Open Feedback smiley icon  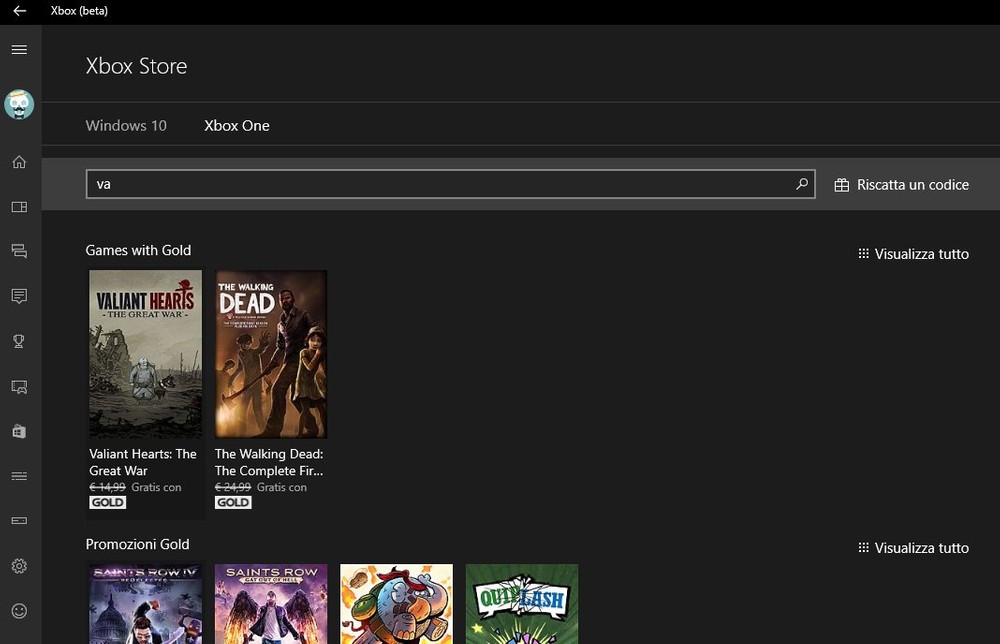pos(19,611)
